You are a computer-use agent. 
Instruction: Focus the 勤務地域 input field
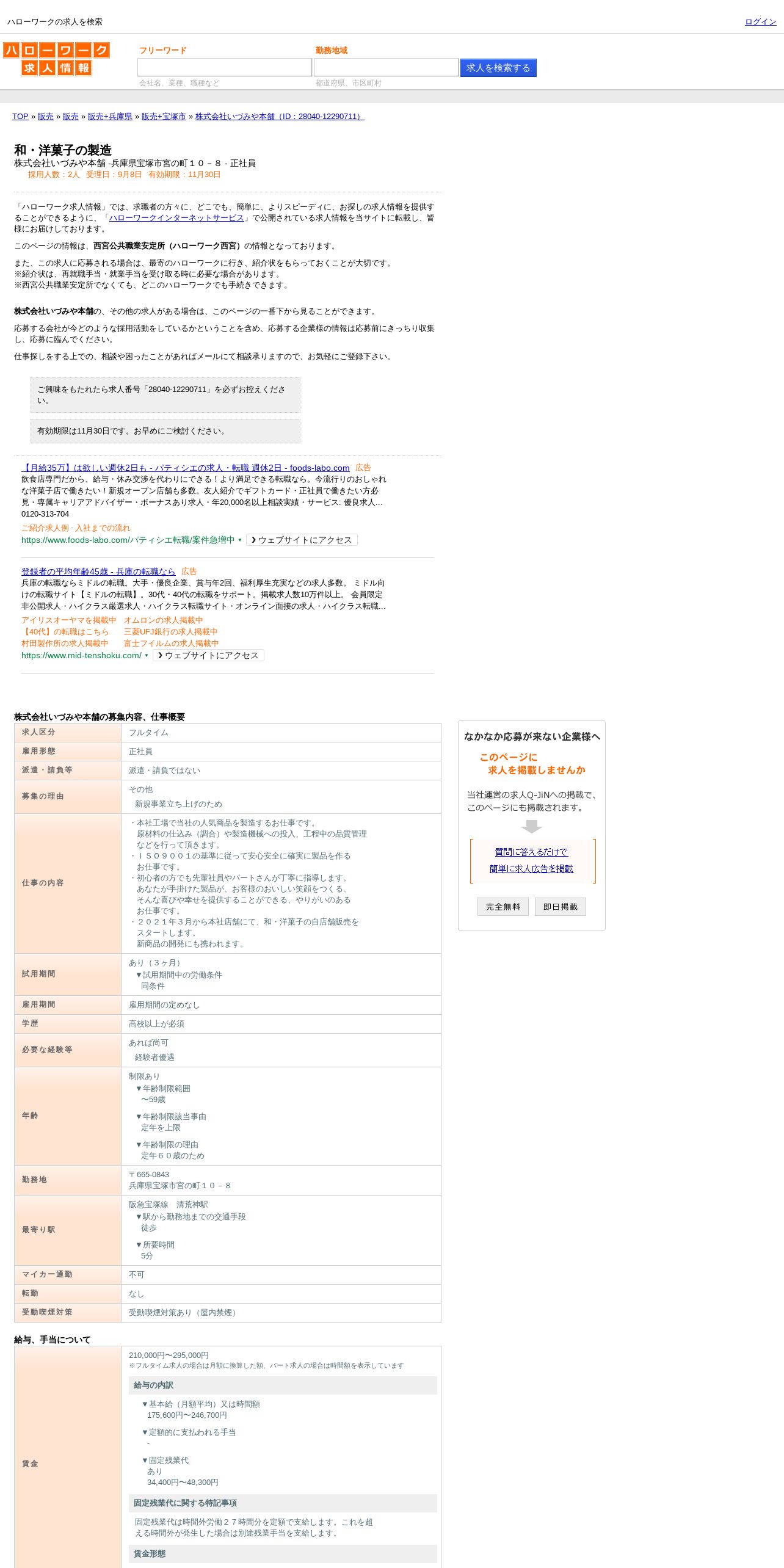[386, 67]
